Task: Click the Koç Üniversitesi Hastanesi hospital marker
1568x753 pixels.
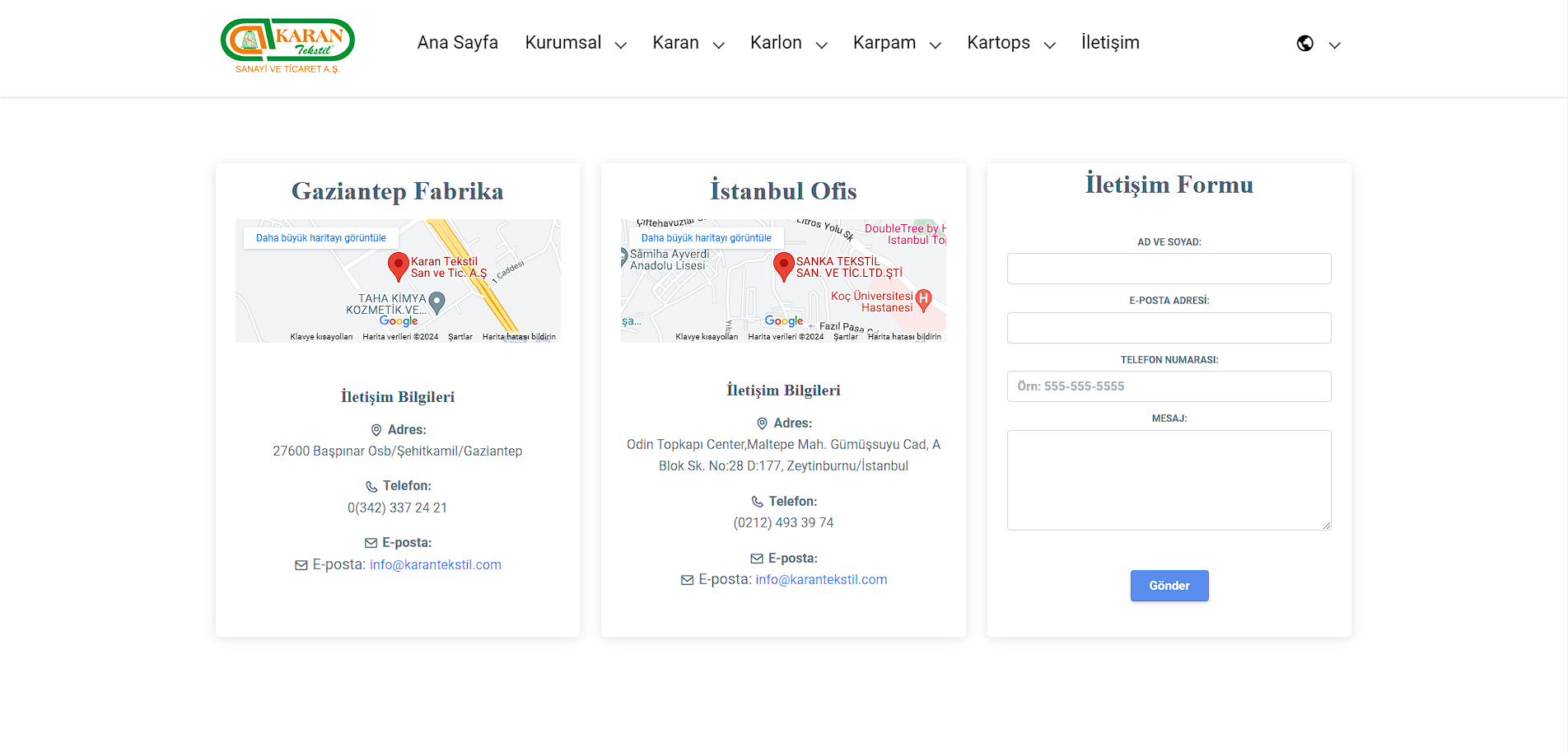Action: (924, 301)
